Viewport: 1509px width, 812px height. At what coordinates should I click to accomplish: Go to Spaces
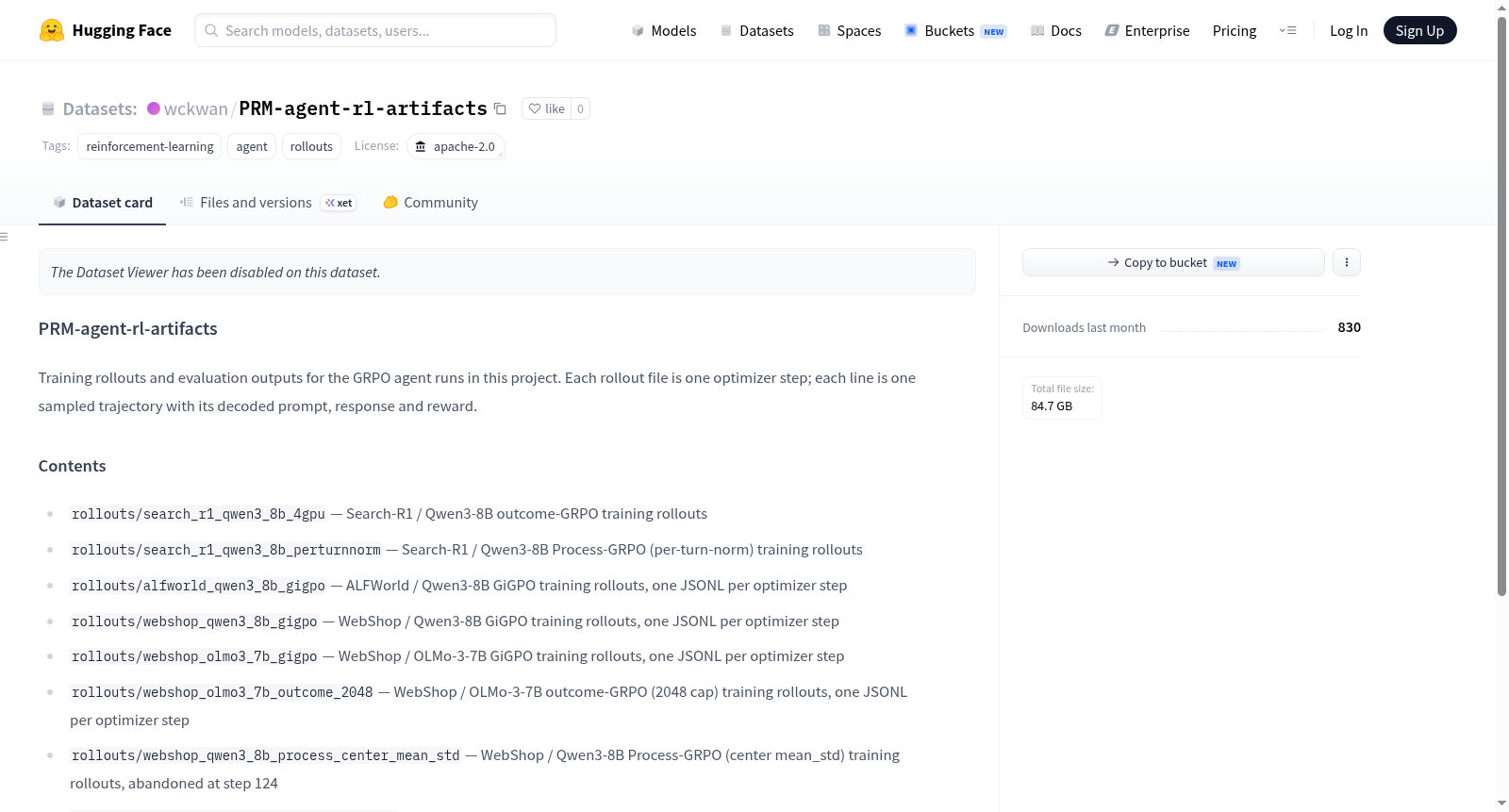pos(850,30)
